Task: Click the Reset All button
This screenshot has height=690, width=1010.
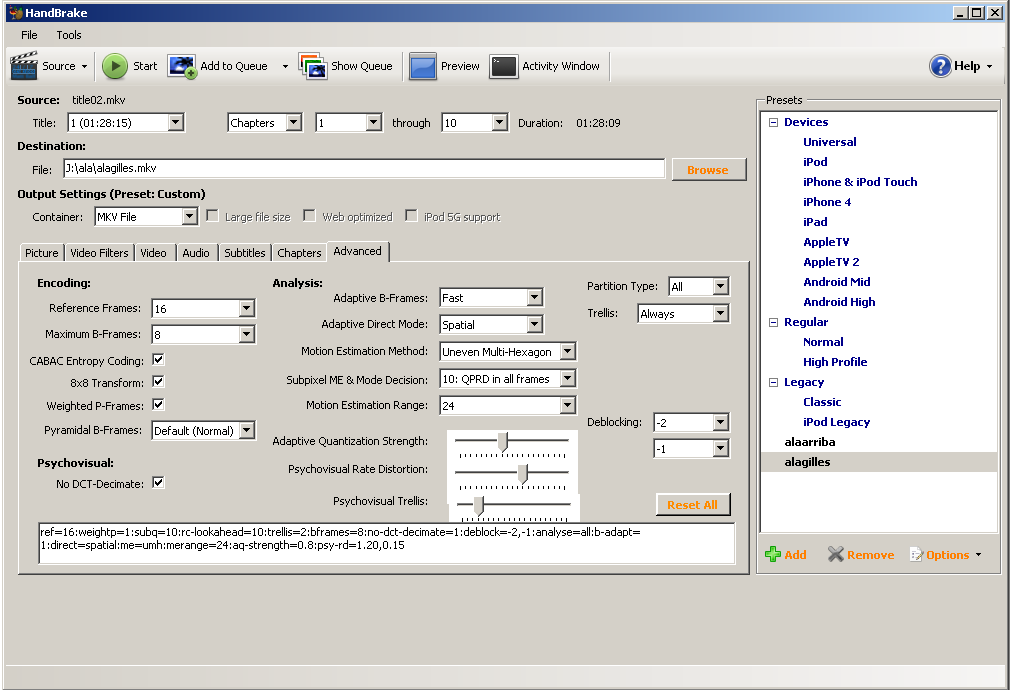Action: click(x=693, y=504)
